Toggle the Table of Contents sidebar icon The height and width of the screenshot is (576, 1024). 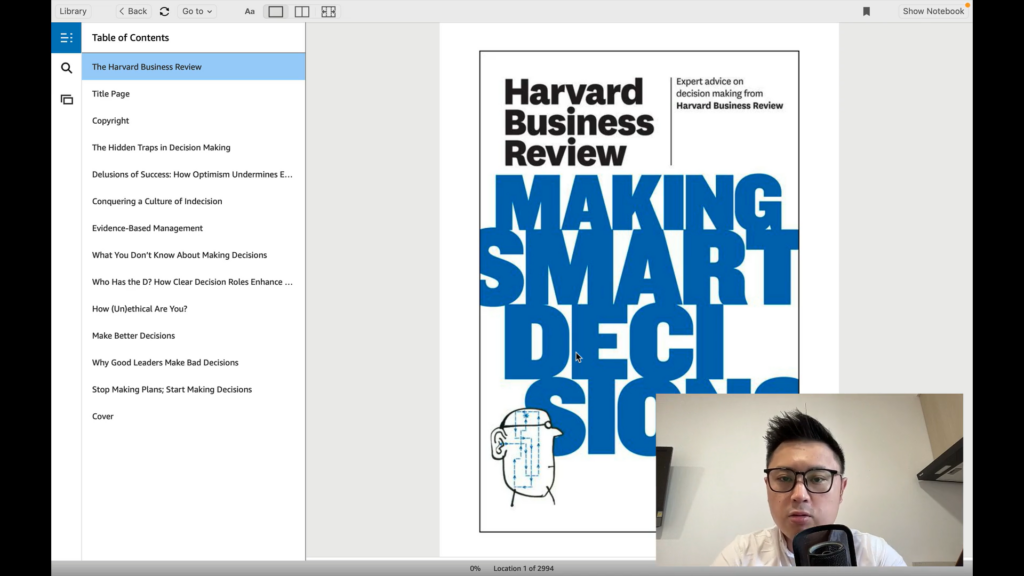[x=66, y=38]
